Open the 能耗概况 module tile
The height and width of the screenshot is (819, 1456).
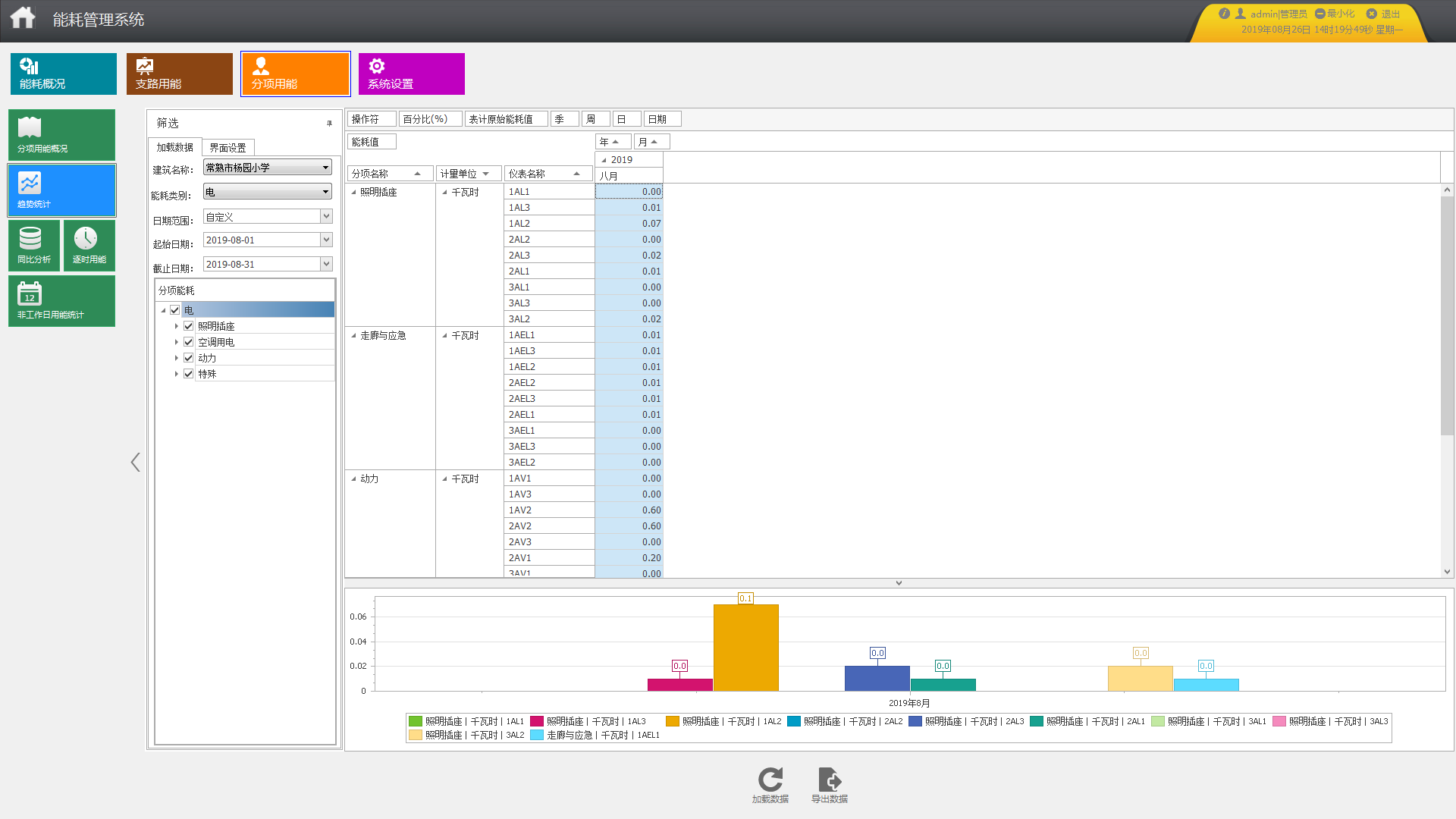(64, 74)
